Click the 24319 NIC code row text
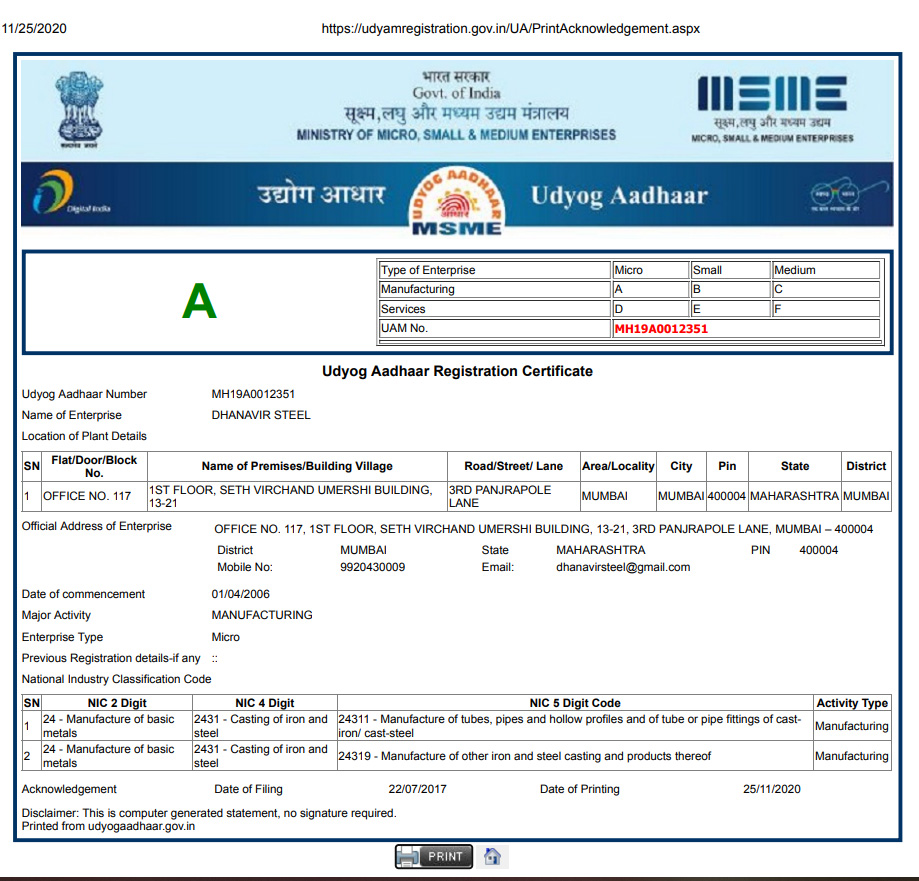Screen dimensions: 919x881 (525, 756)
